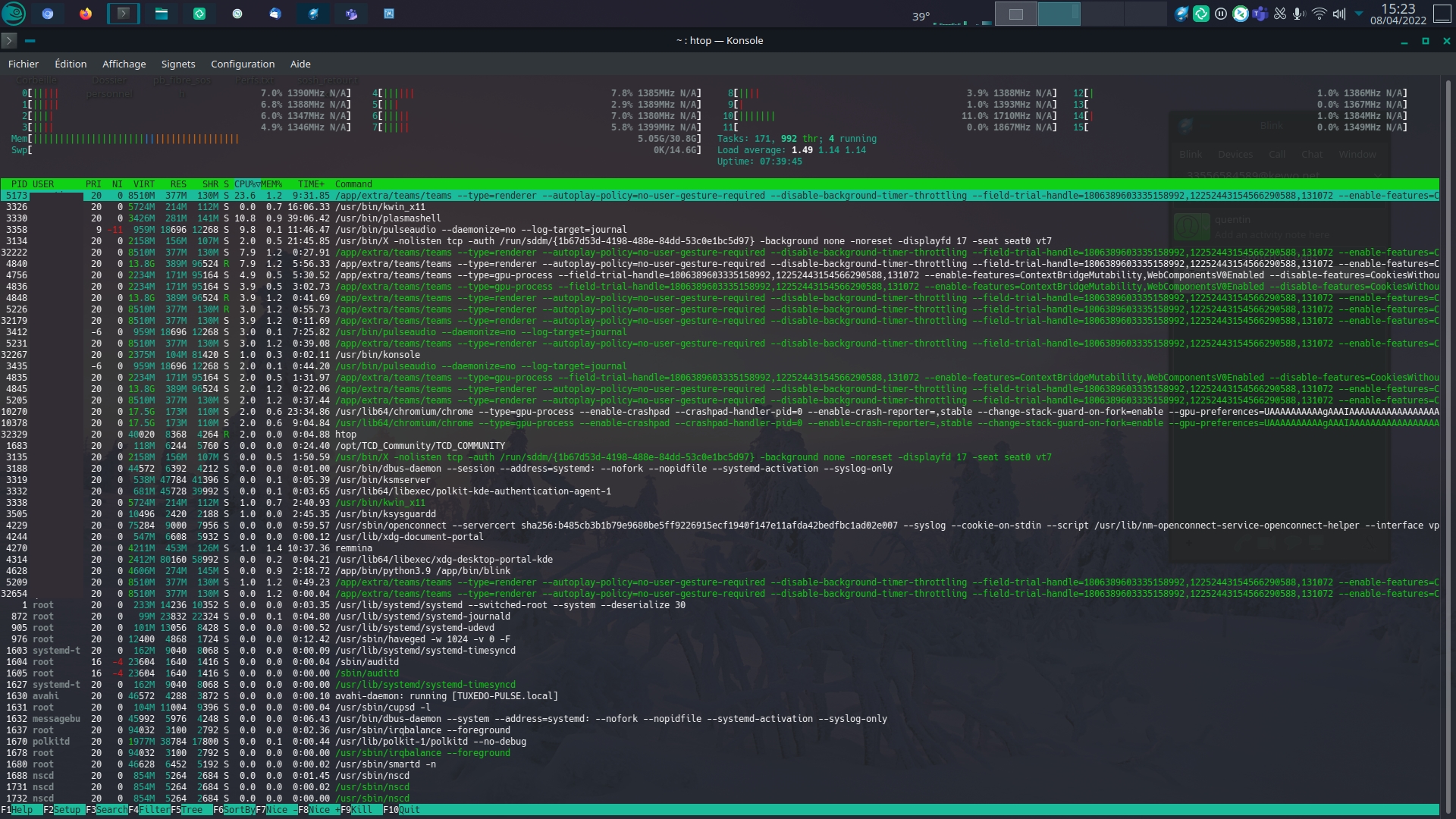The width and height of the screenshot is (1456, 819).
Task: Click the volume speaker tray control
Action: (x=1339, y=14)
